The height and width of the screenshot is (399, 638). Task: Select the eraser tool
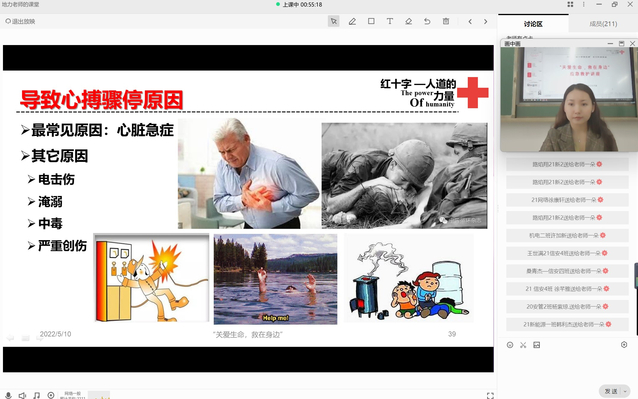(x=409, y=21)
